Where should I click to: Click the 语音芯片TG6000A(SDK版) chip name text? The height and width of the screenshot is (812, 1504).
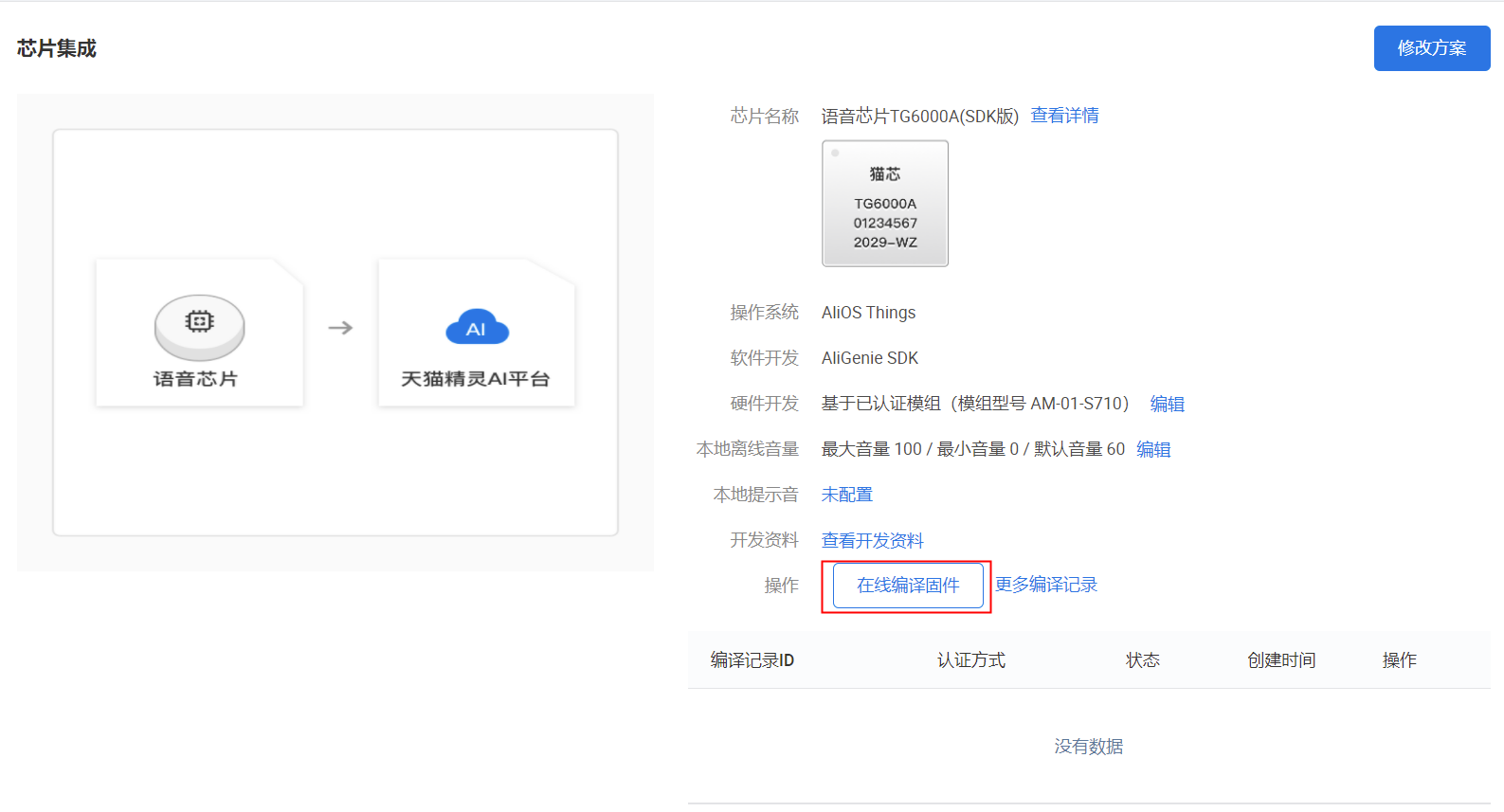(x=919, y=116)
